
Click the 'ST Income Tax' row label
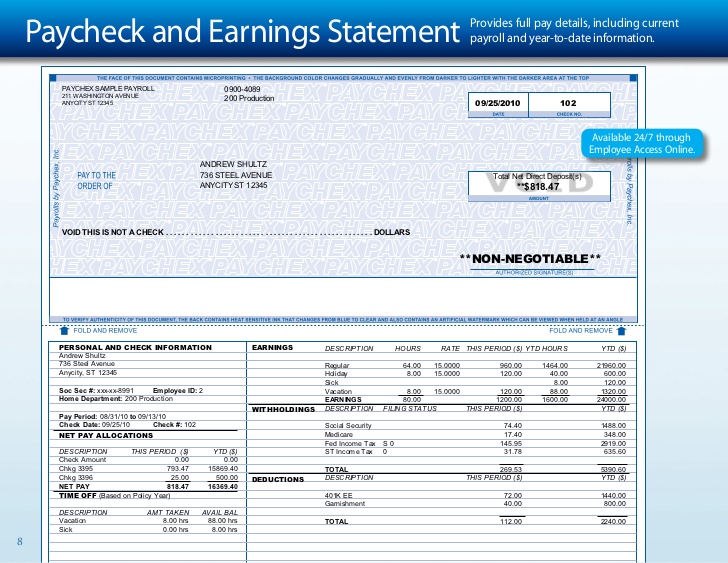point(349,452)
